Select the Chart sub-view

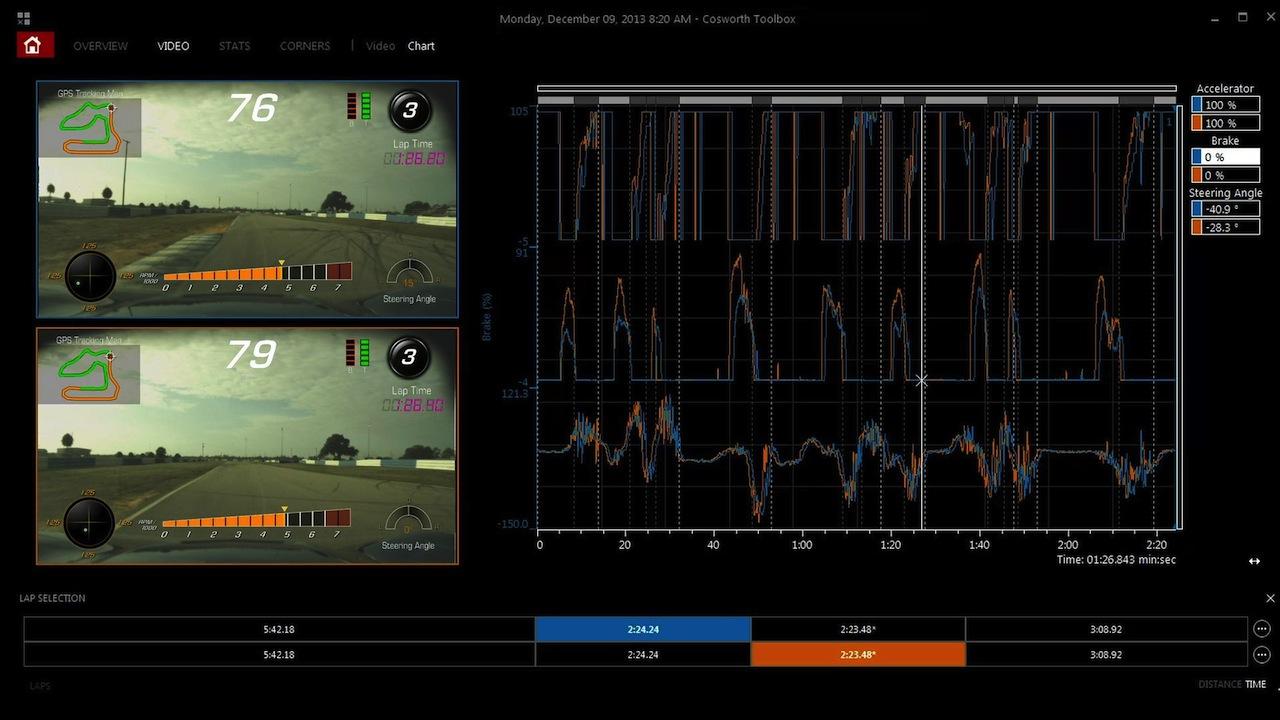click(x=421, y=46)
